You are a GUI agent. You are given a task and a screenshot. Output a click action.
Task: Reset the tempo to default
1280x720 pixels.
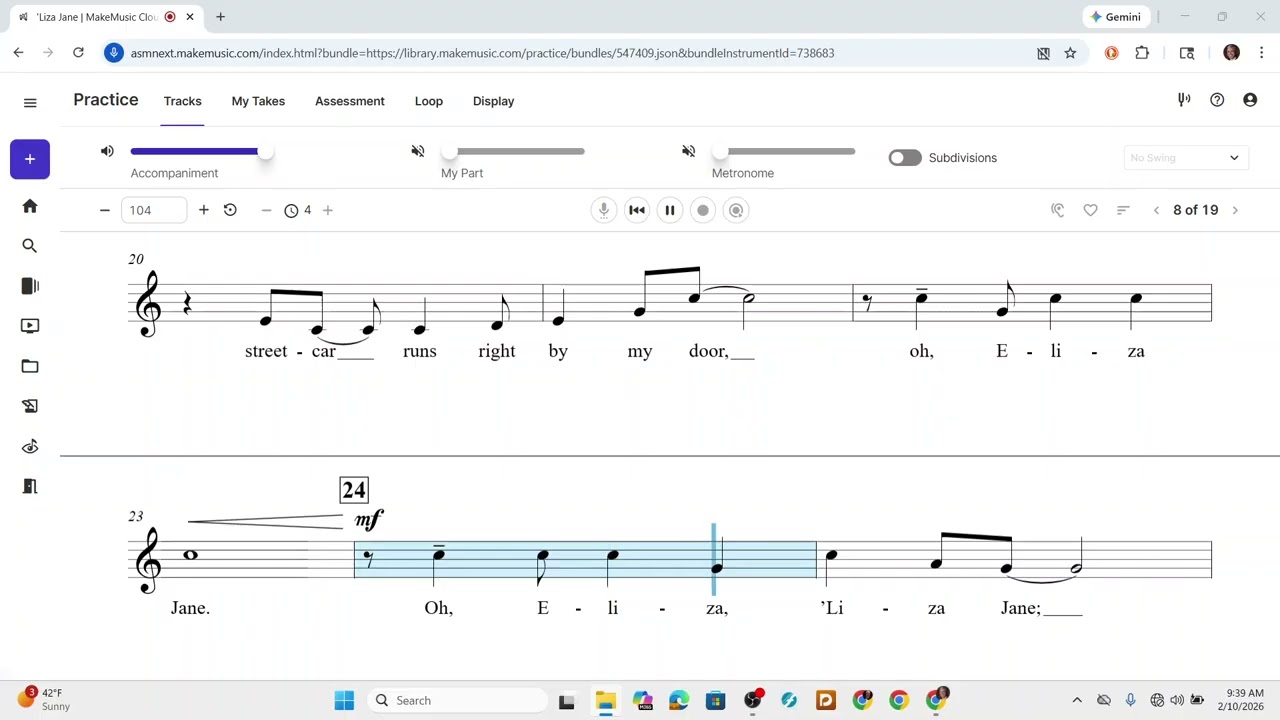(230, 210)
